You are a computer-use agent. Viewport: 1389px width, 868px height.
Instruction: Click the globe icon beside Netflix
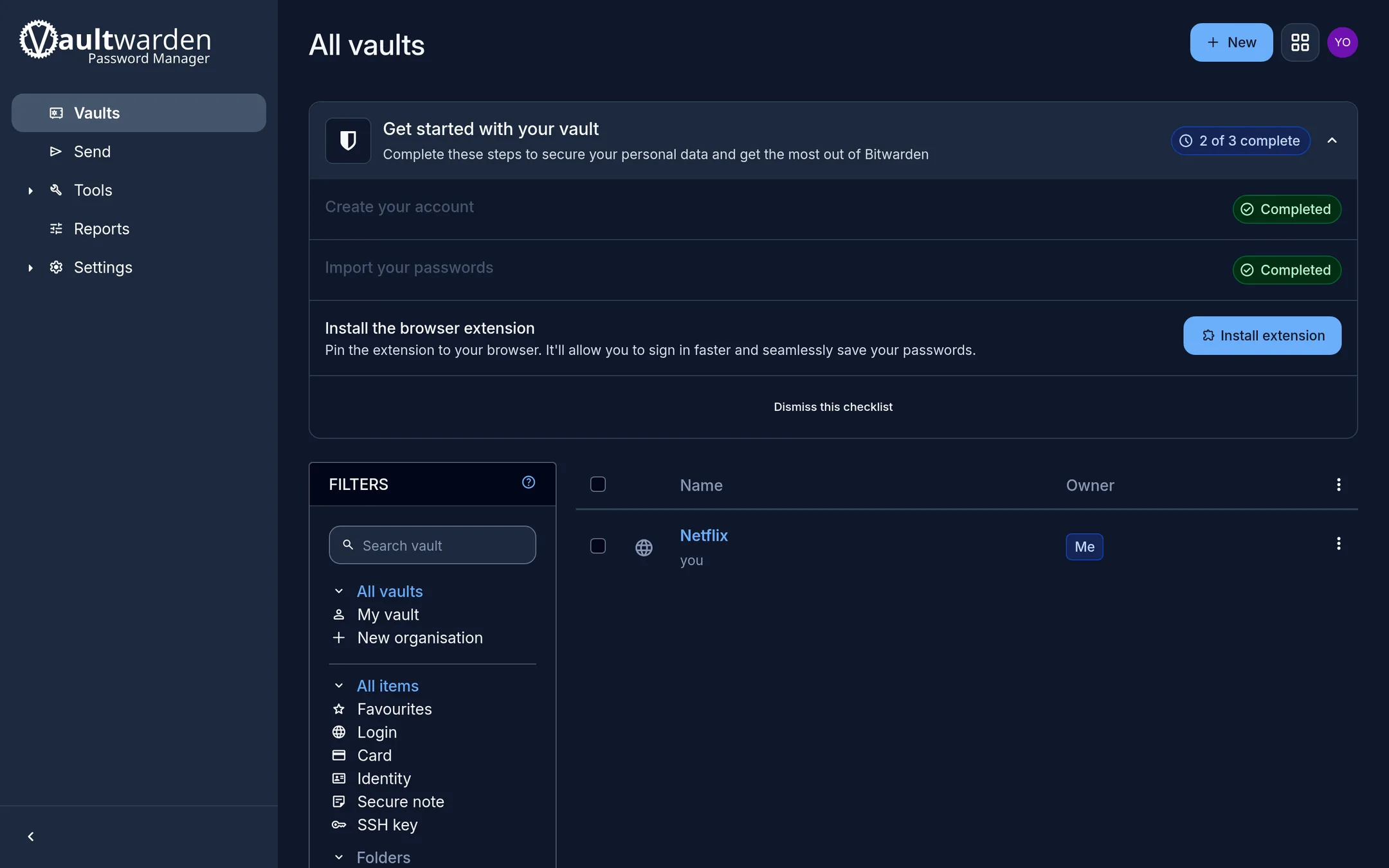pos(644,547)
